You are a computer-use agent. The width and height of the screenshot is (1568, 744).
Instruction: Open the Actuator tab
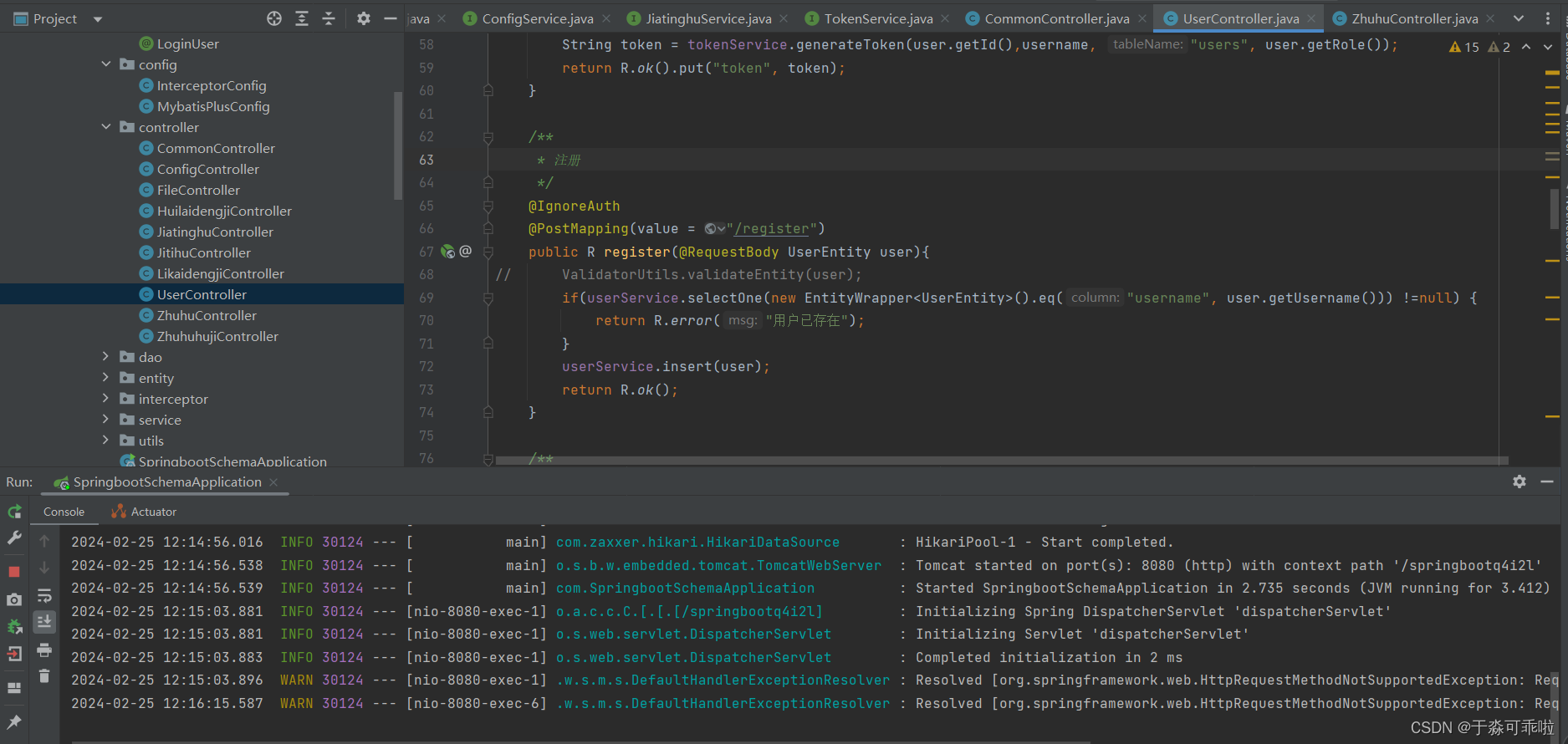point(144,512)
